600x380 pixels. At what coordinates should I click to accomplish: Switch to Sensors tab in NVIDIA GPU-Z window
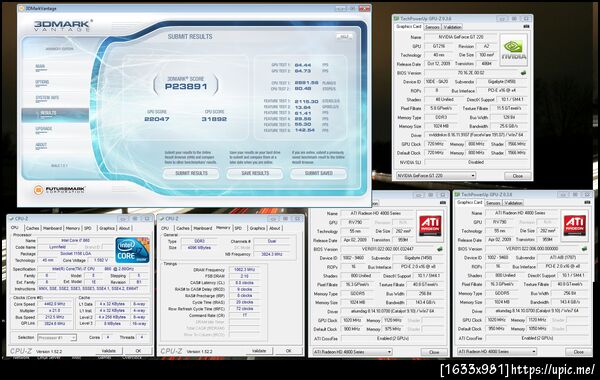(x=432, y=27)
